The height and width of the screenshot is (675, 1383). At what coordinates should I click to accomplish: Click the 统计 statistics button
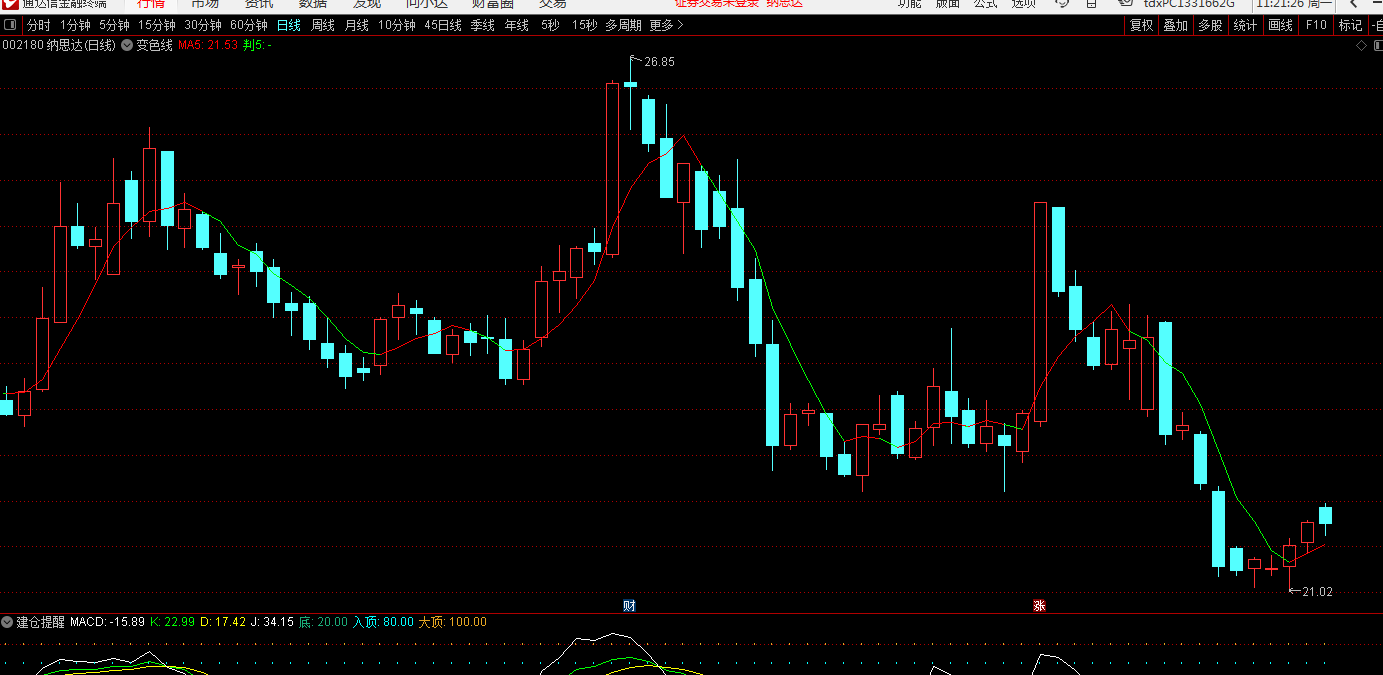click(x=1245, y=25)
